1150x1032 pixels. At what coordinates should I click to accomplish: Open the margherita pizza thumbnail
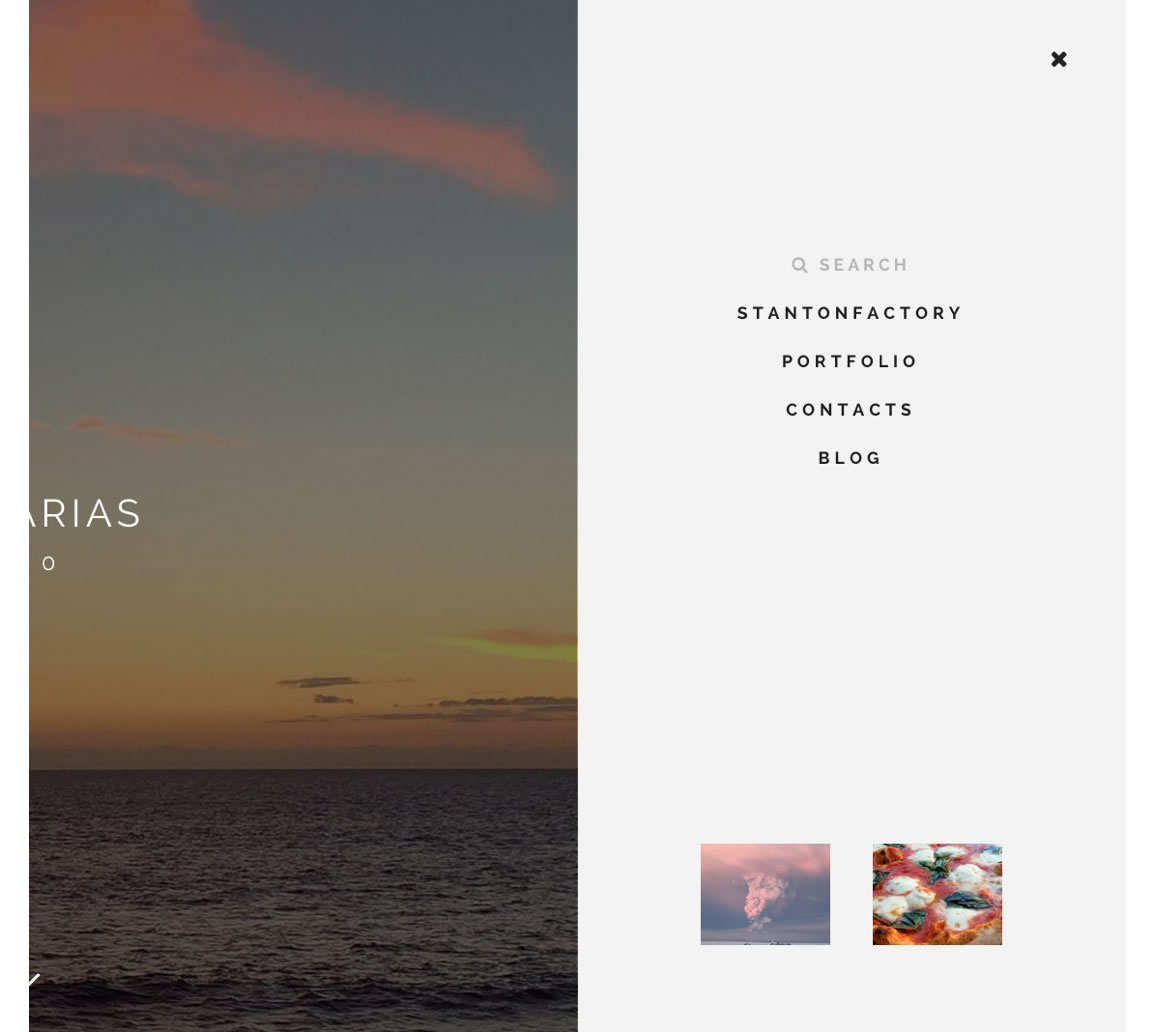(937, 894)
